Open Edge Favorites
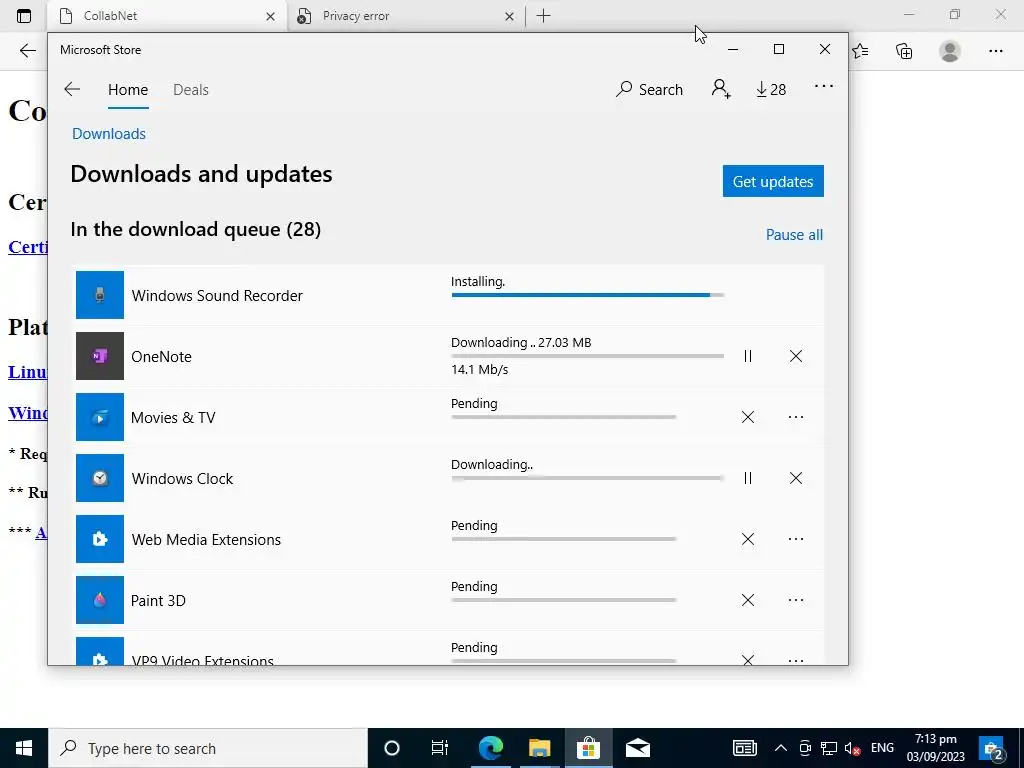Viewport: 1024px width, 768px height. point(861,51)
